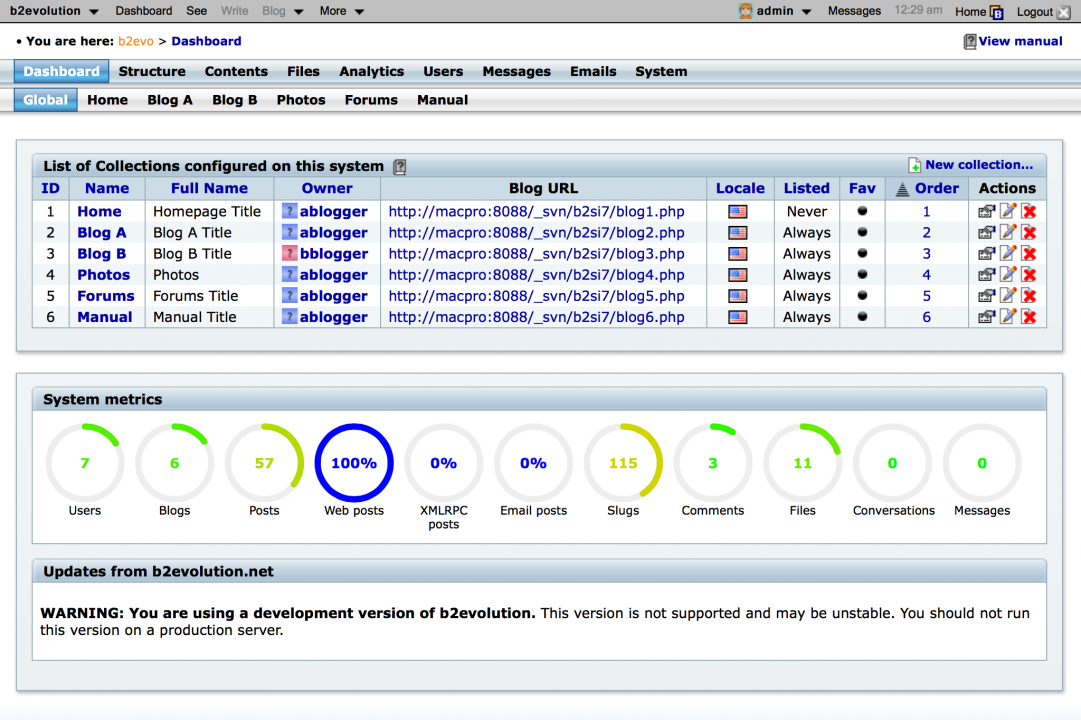This screenshot has width=1081, height=720.
Task: Click the pencil edit icon for Blog B
Action: [x=1008, y=254]
